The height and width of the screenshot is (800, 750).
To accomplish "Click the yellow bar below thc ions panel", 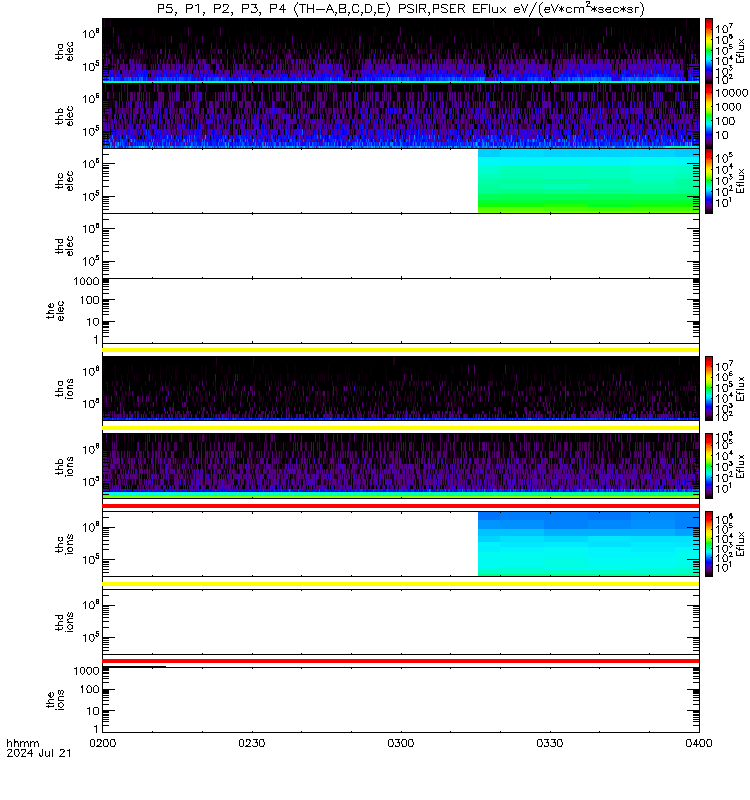I will click(401, 584).
